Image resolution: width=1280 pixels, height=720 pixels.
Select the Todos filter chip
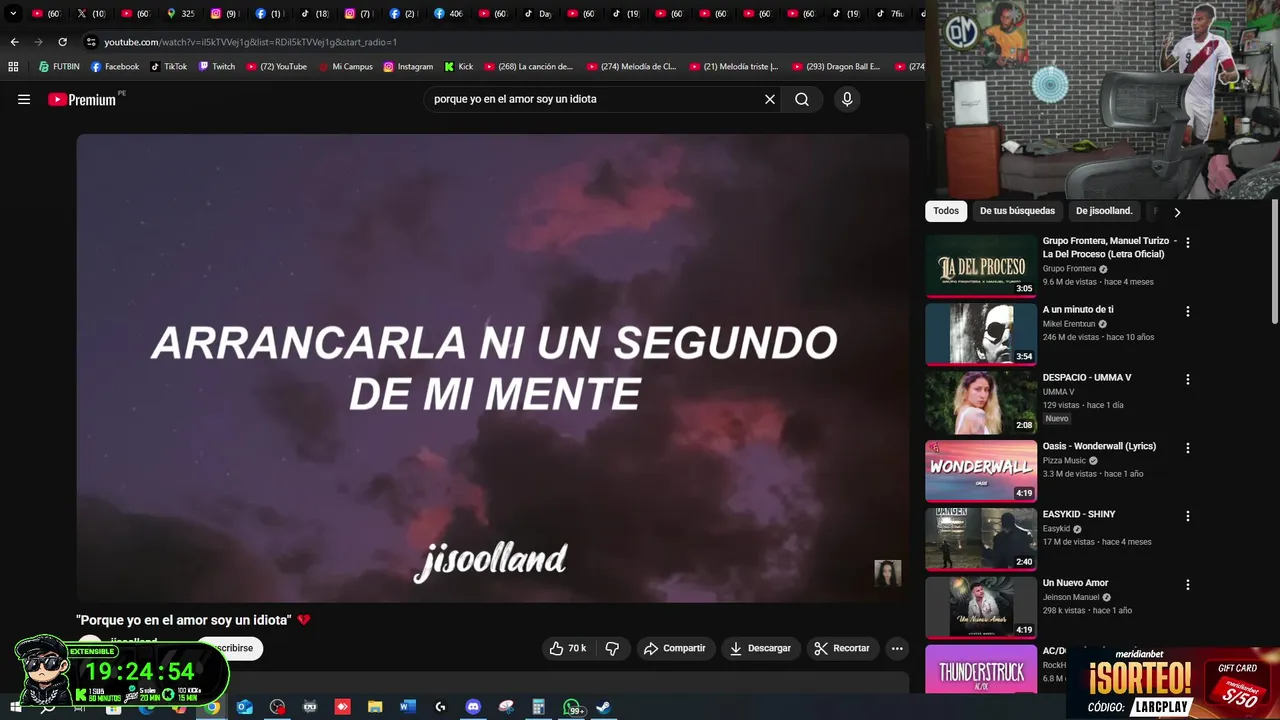click(946, 211)
